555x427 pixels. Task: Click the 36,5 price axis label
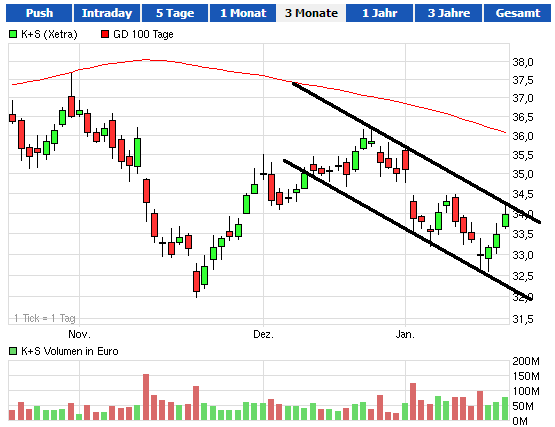point(523,117)
